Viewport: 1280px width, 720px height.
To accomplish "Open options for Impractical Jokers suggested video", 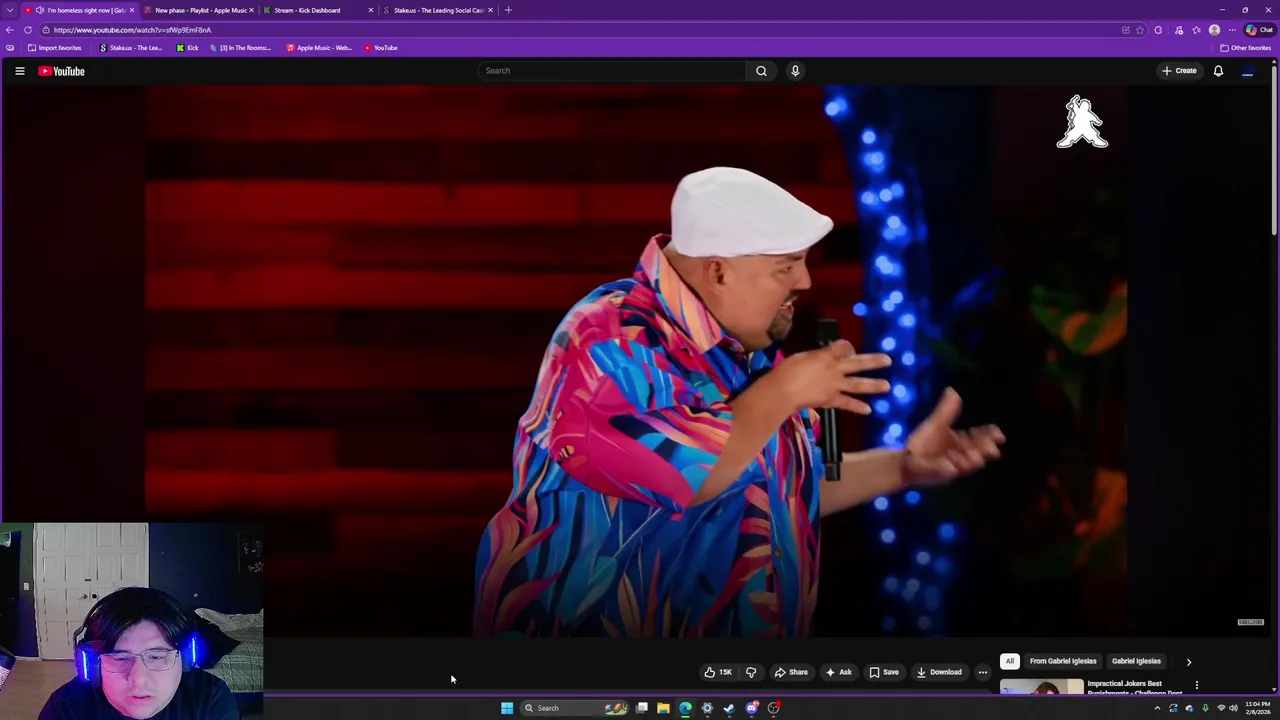I will pyautogui.click(x=1197, y=685).
